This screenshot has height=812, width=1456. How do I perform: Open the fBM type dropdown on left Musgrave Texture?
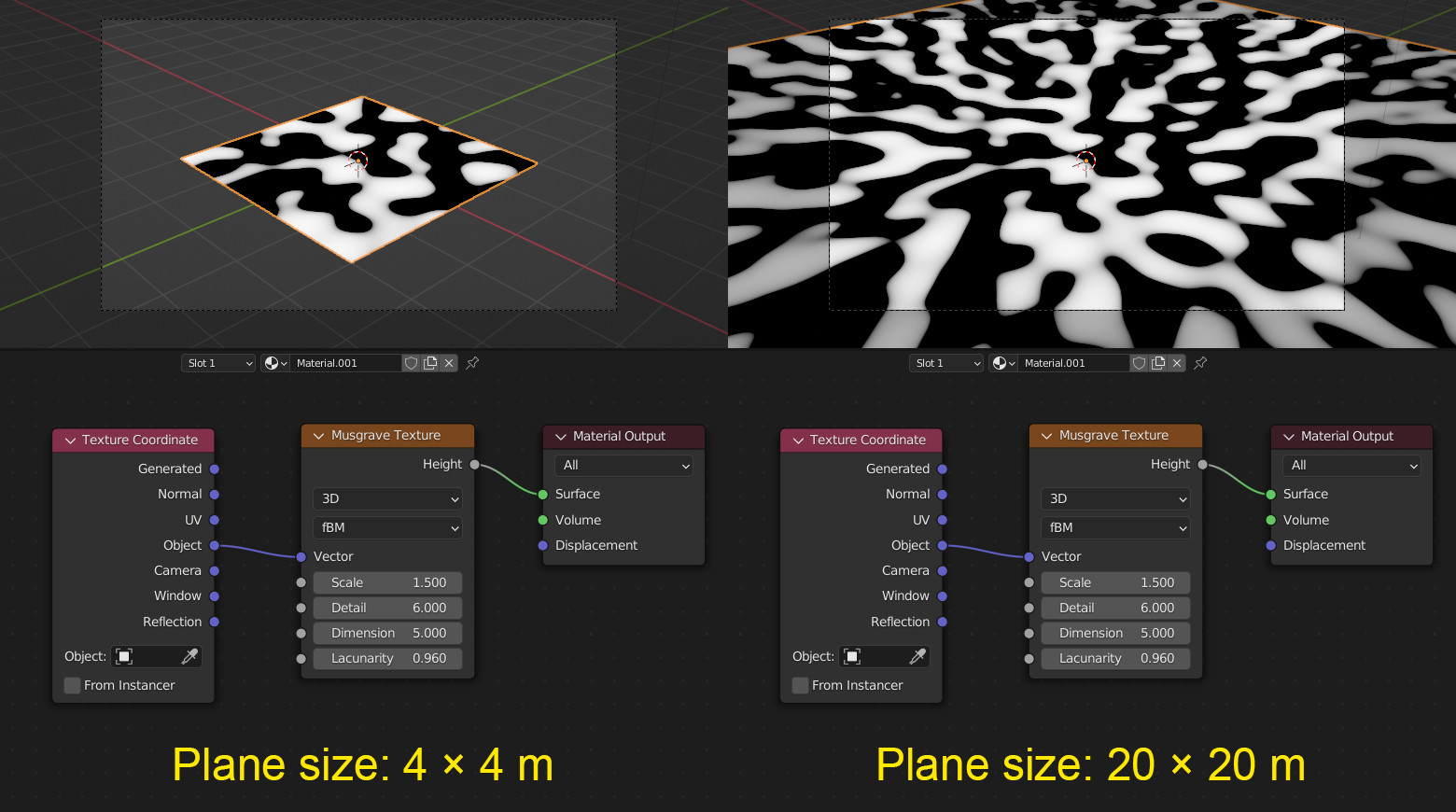point(386,527)
